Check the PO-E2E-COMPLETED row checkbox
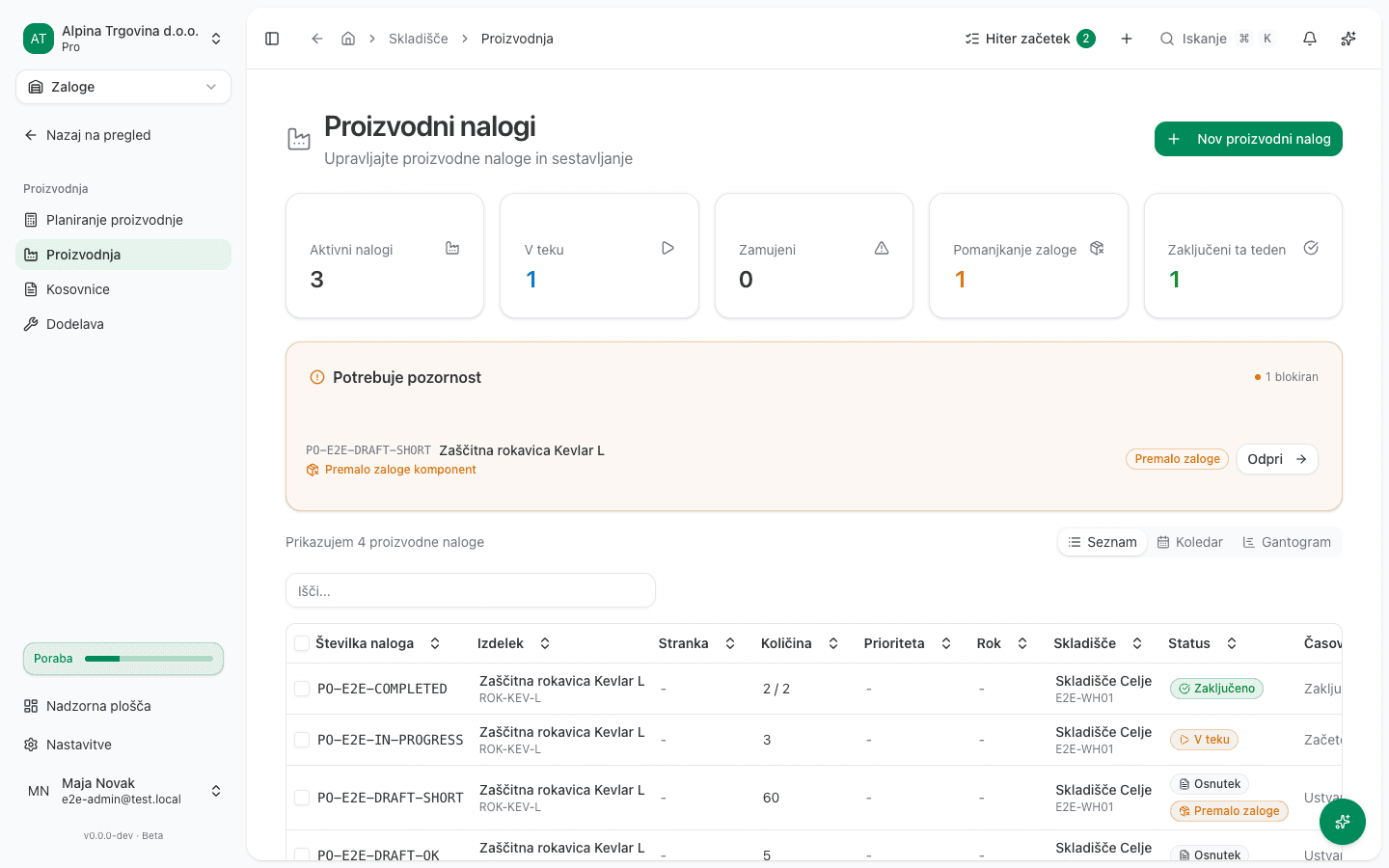 tap(302, 689)
